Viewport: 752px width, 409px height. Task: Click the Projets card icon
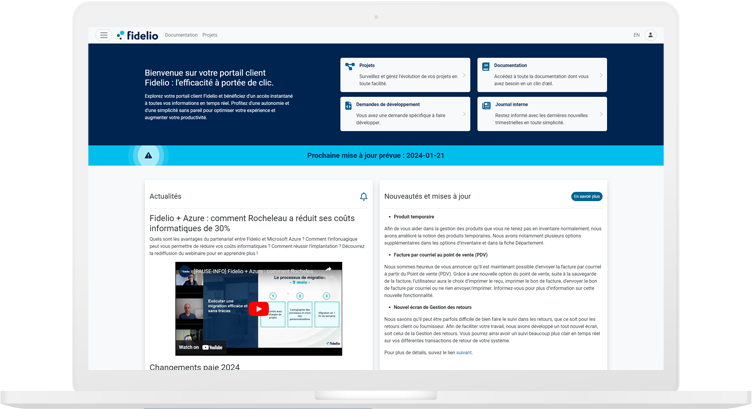tap(350, 67)
